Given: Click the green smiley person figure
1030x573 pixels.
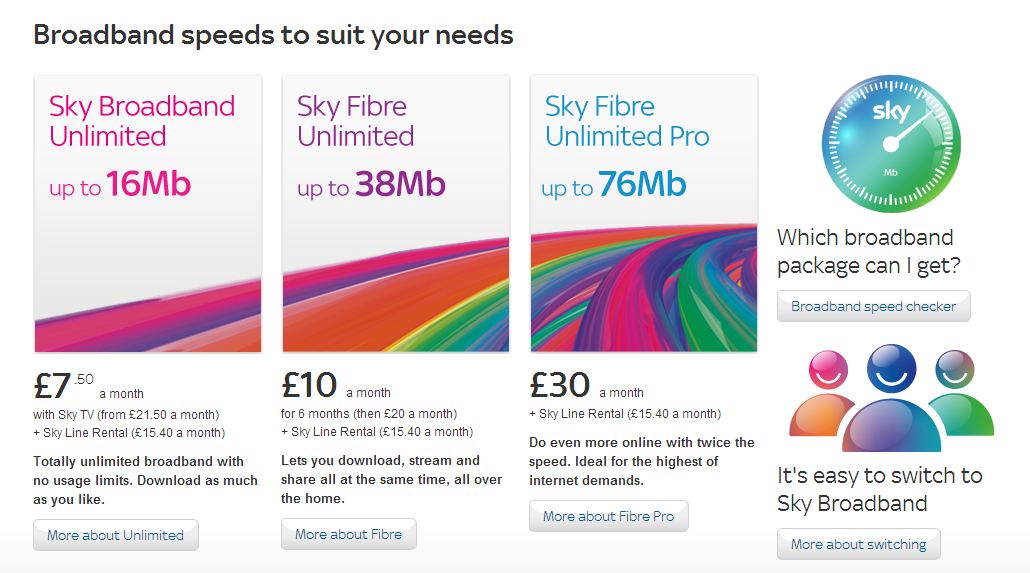Looking at the screenshot, I should pyautogui.click(x=957, y=398).
